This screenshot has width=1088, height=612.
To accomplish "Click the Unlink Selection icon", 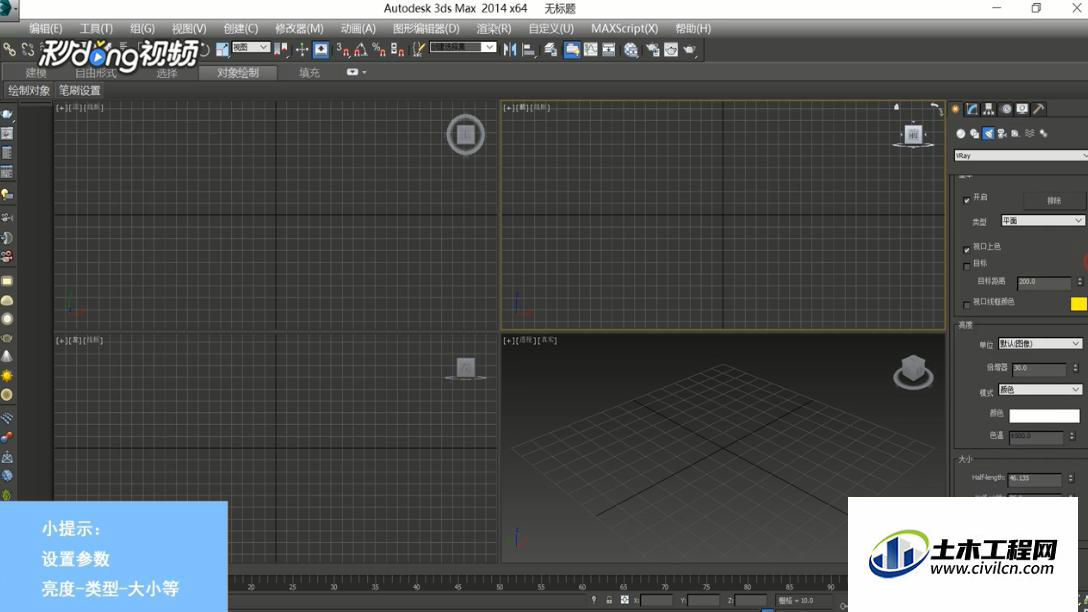I will 28,49.
